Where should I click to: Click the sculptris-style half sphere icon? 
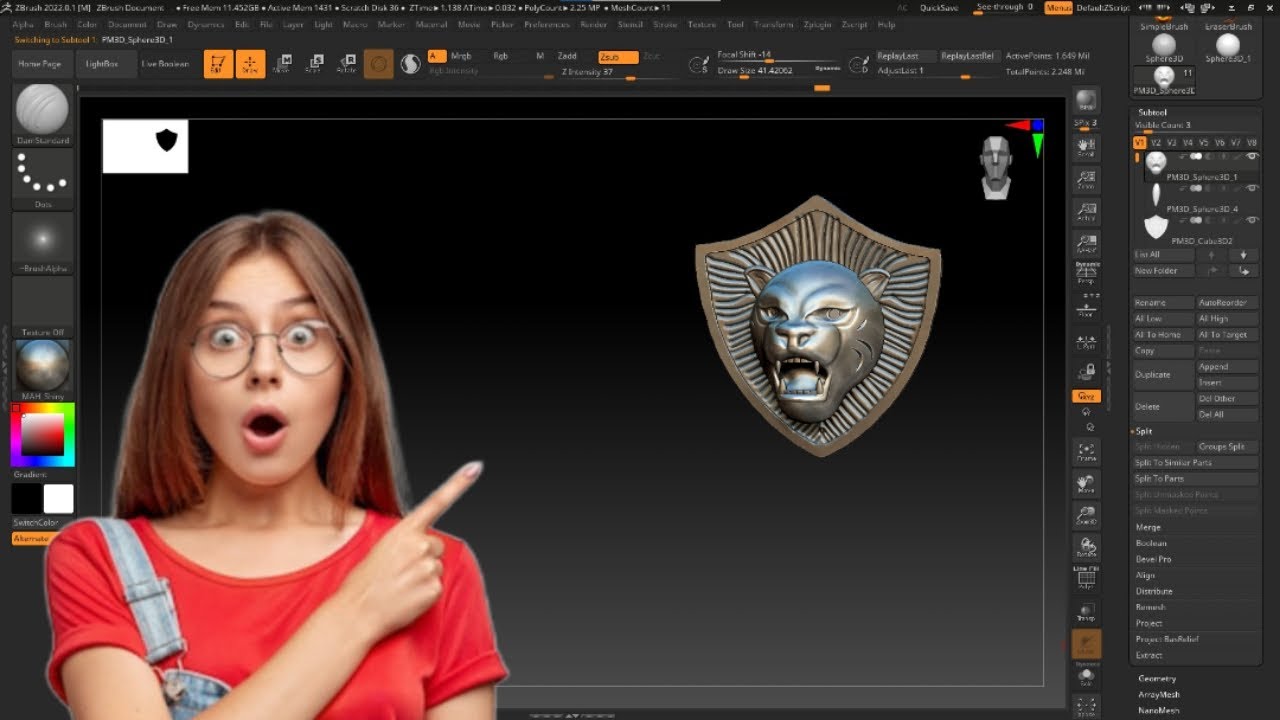point(410,64)
